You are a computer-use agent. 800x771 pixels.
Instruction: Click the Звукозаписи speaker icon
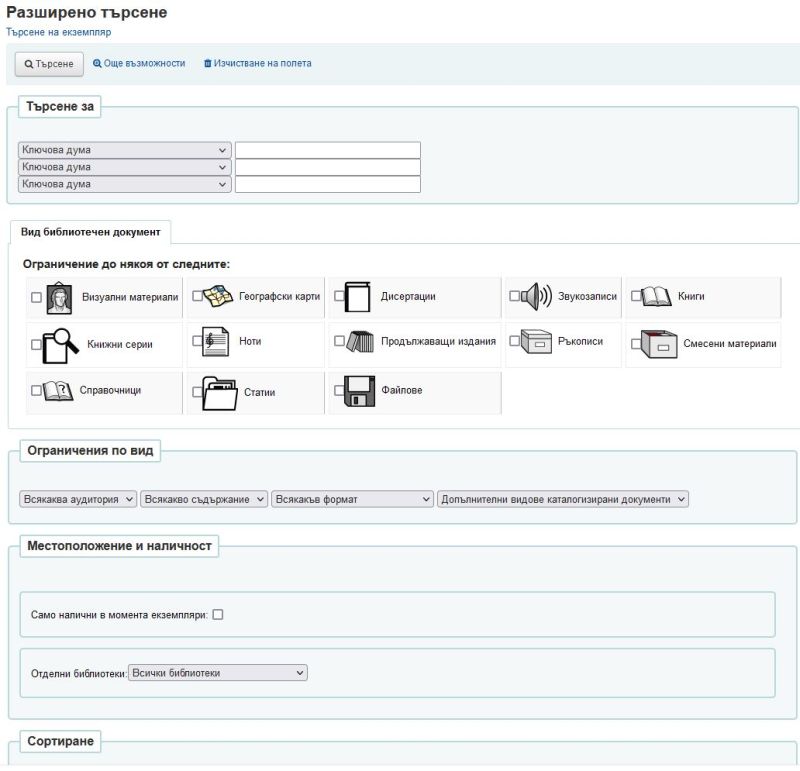click(x=536, y=296)
